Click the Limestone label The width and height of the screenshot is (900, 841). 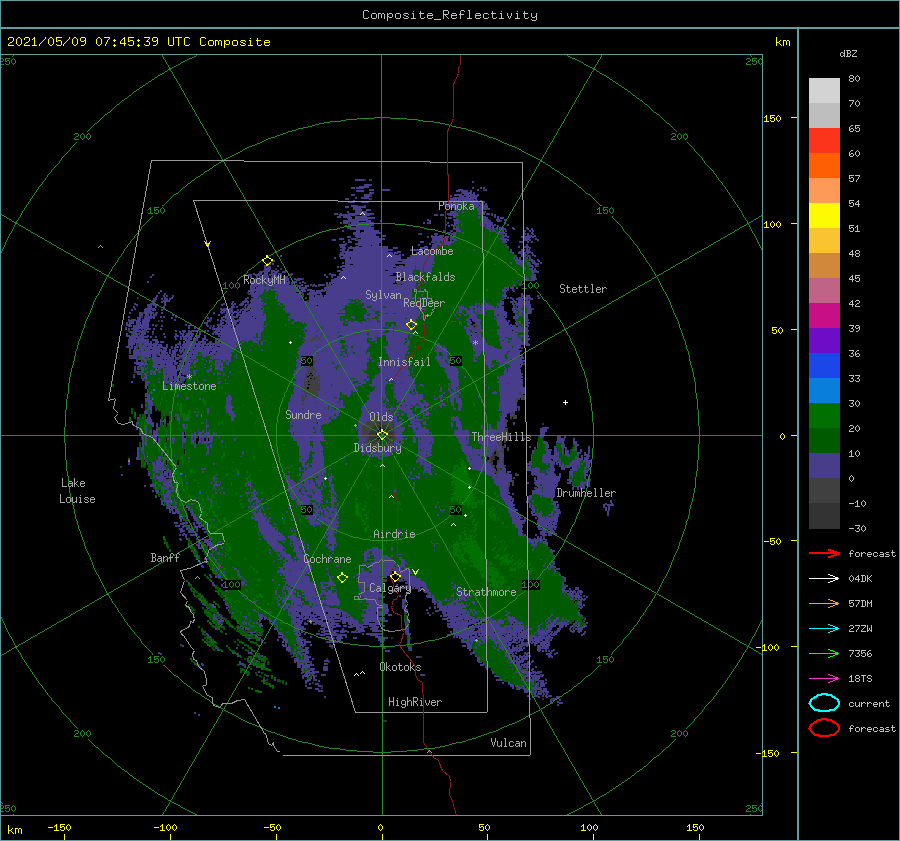tap(189, 386)
